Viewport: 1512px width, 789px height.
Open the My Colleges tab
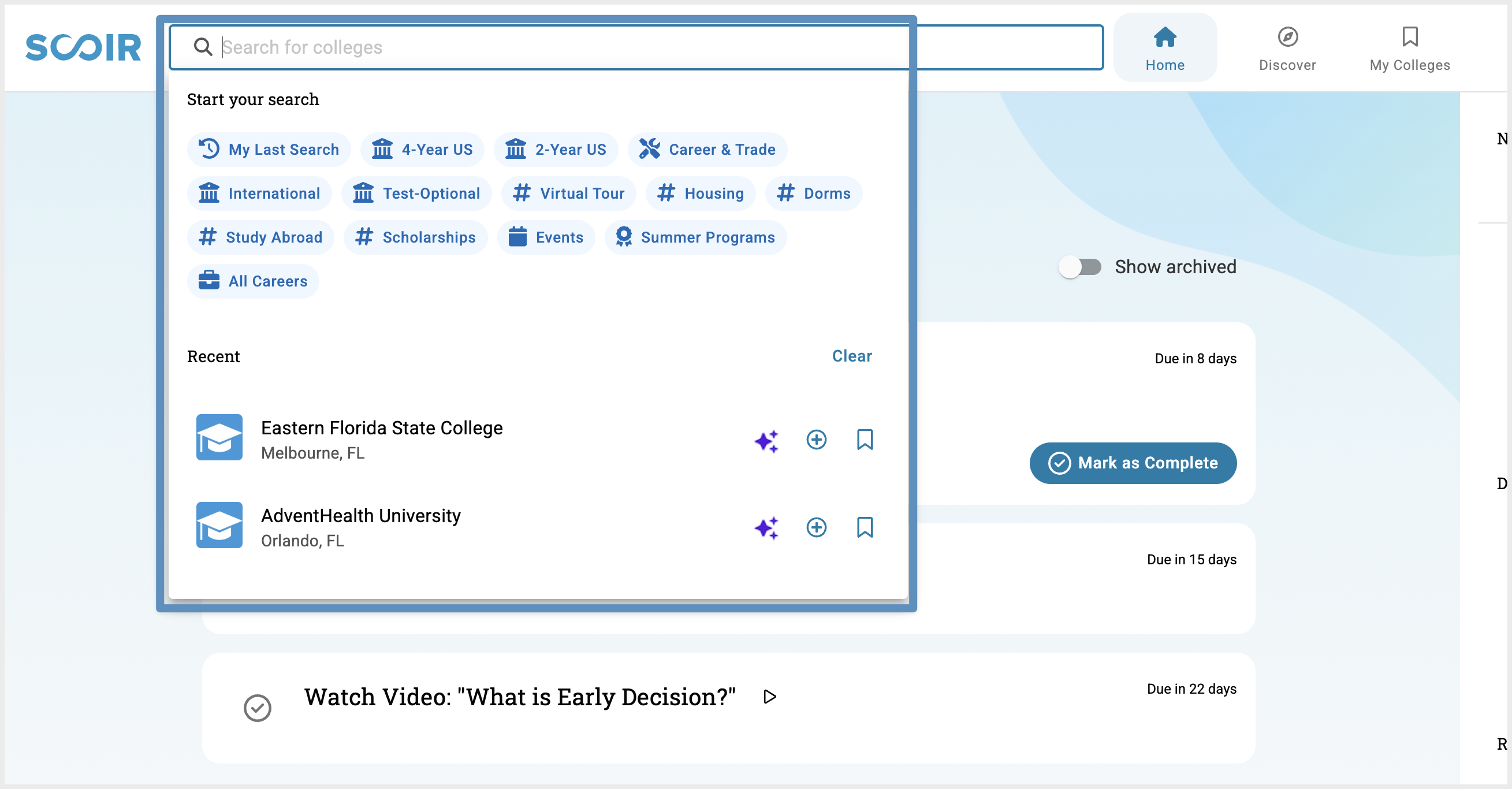(x=1409, y=48)
